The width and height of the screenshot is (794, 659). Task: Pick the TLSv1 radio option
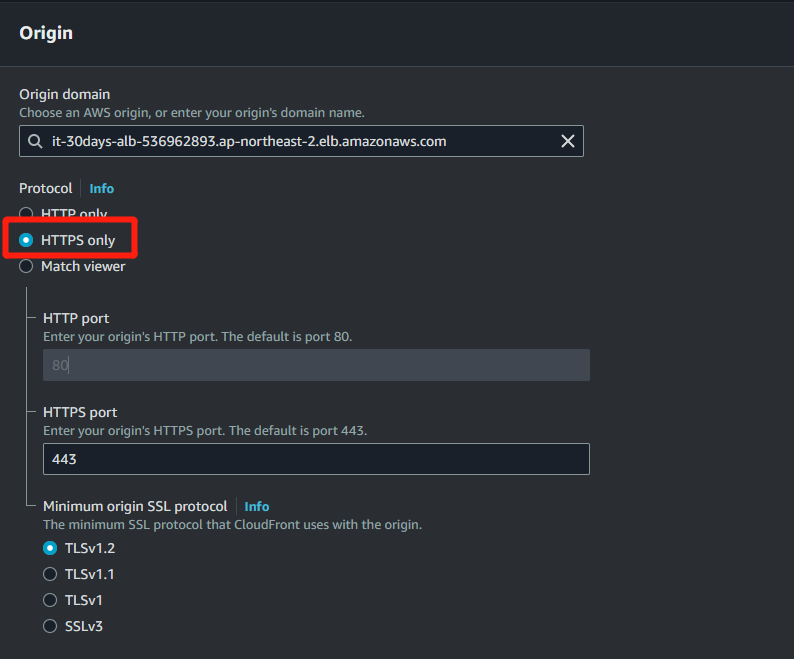coord(50,600)
